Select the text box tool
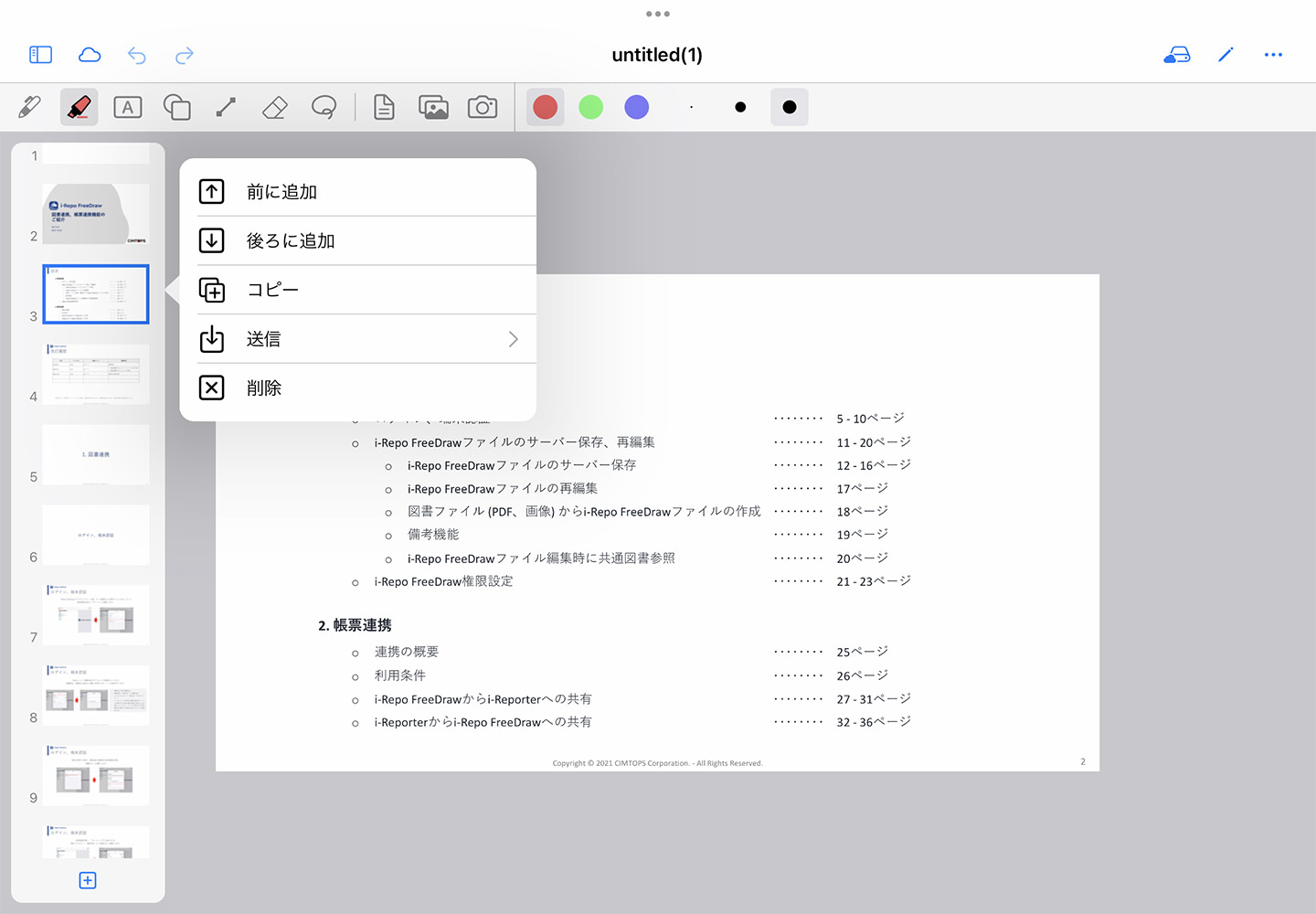Image resolution: width=1316 pixels, height=914 pixels. coord(128,107)
